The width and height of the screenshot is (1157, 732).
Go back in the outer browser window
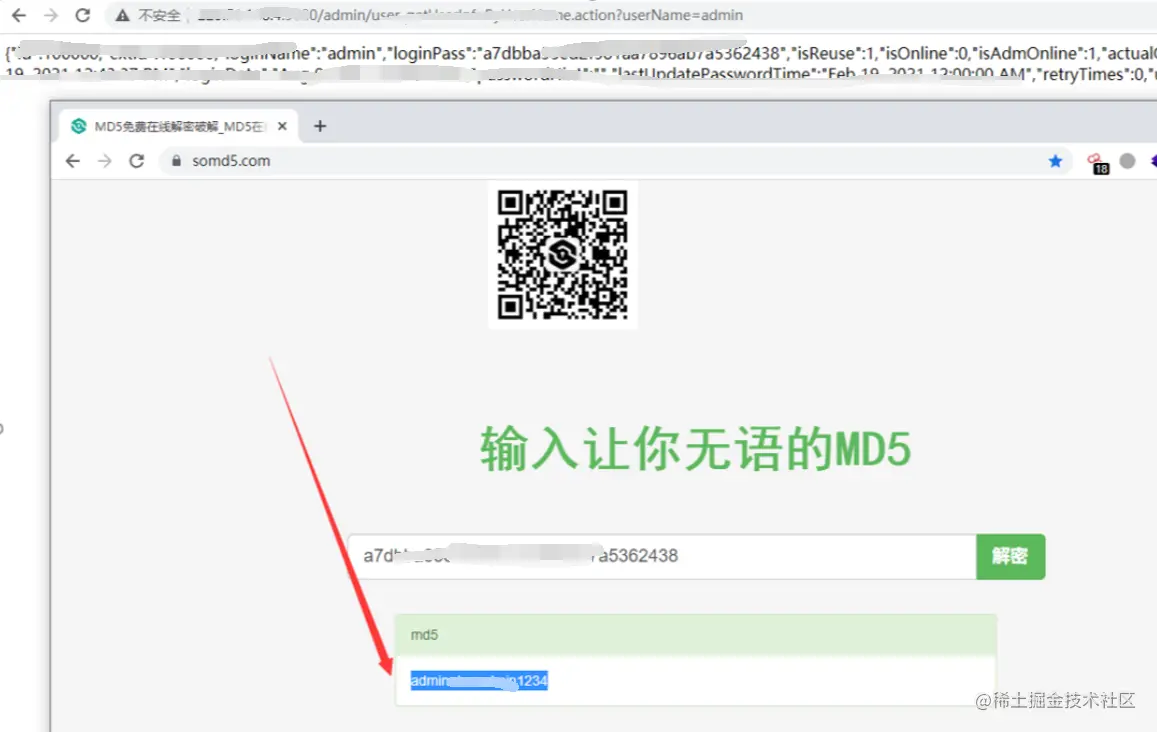(x=18, y=15)
